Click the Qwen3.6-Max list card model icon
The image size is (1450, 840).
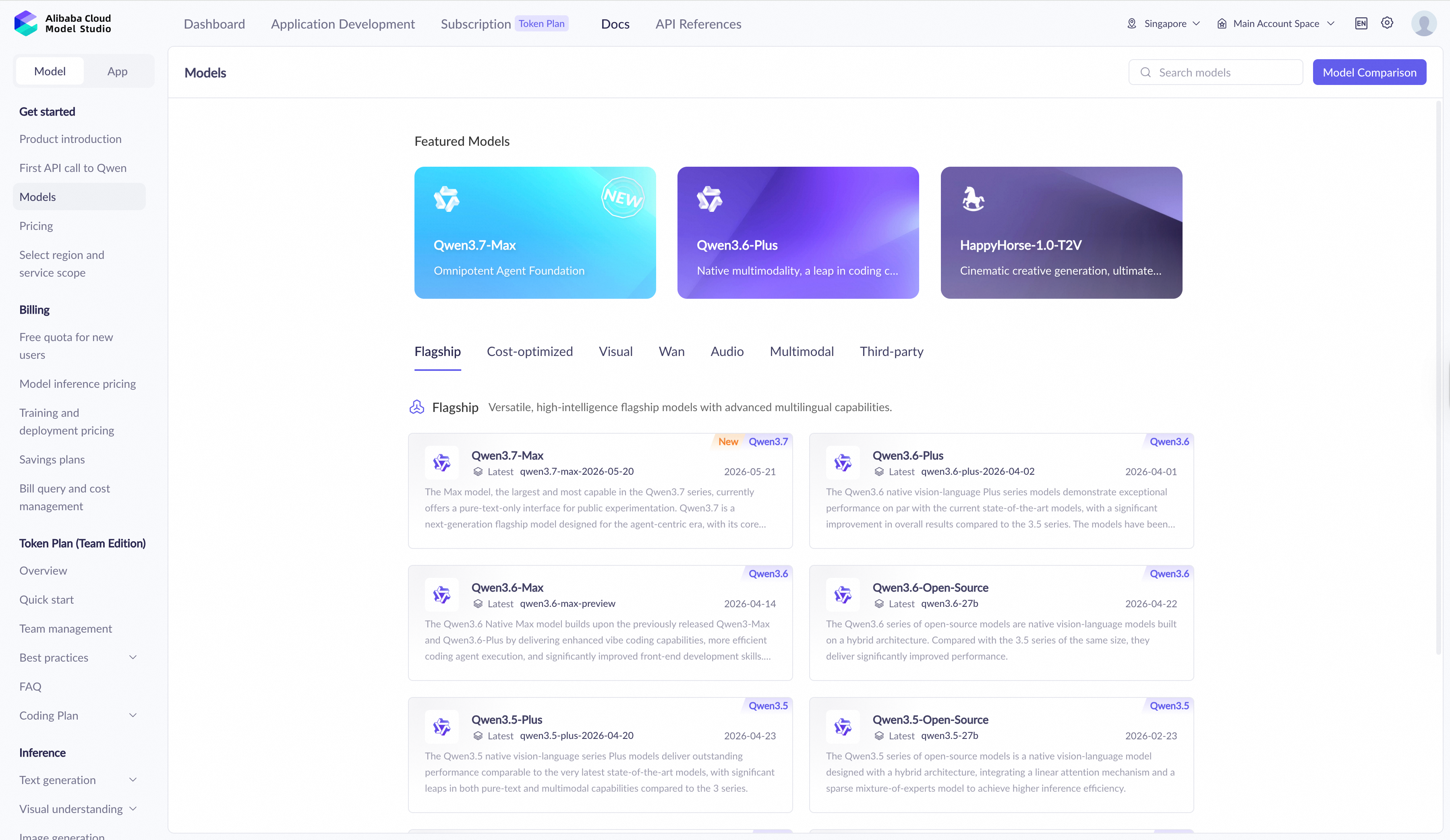click(x=441, y=594)
